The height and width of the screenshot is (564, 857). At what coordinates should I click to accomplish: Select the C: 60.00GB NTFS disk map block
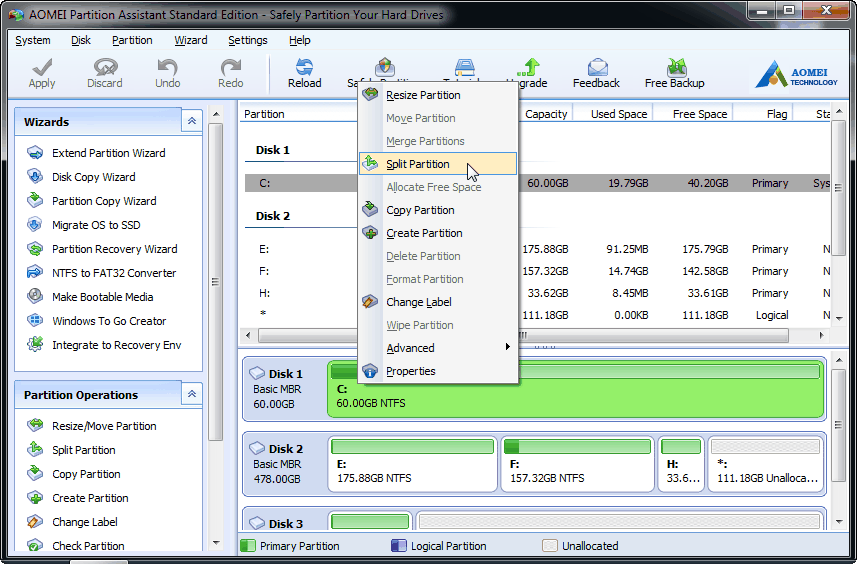tap(576, 389)
